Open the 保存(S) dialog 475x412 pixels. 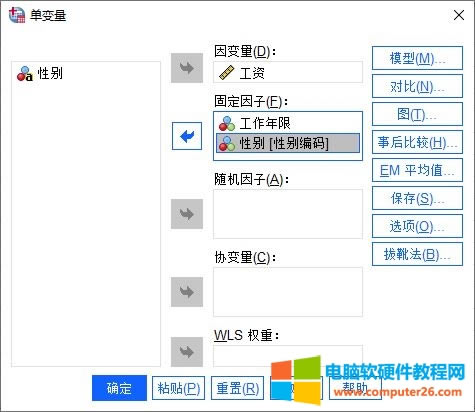click(x=417, y=198)
